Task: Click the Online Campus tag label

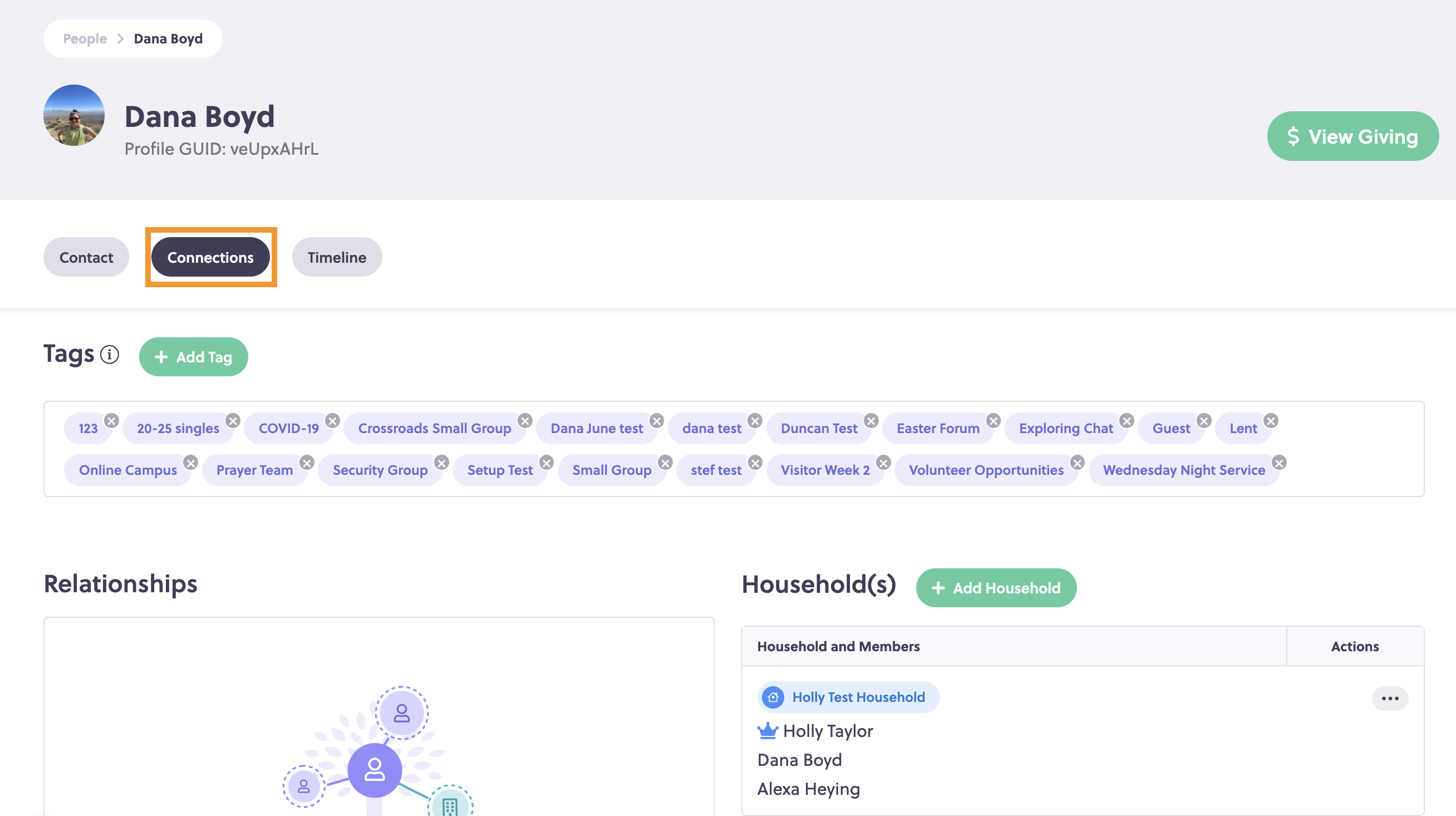Action: (x=128, y=470)
